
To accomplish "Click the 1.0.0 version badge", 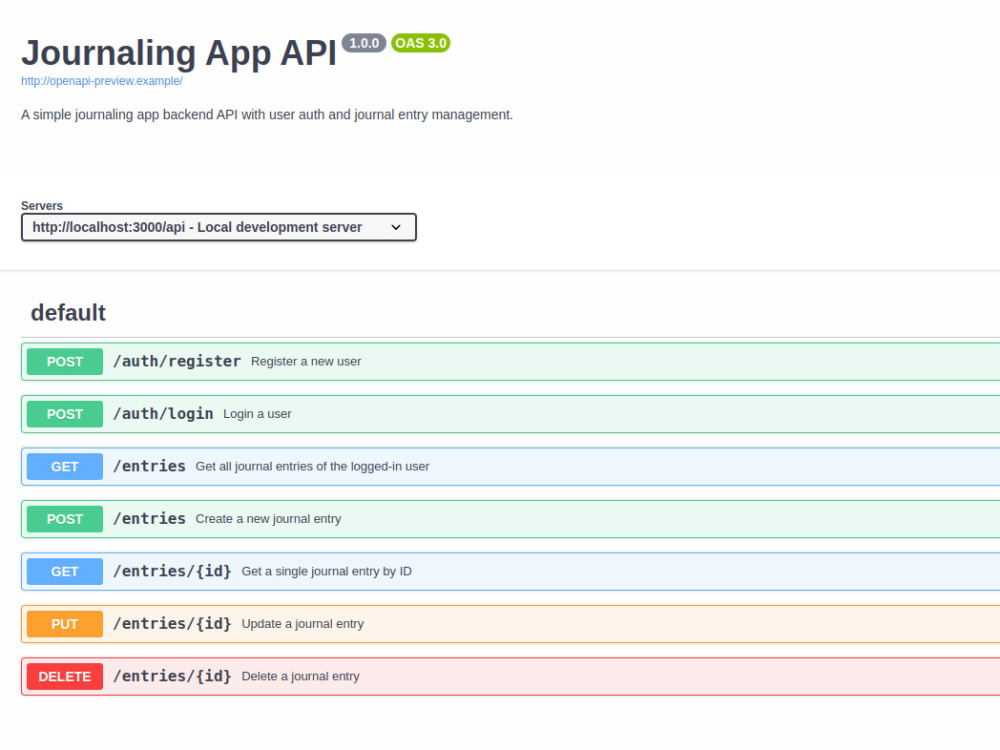I will point(364,43).
